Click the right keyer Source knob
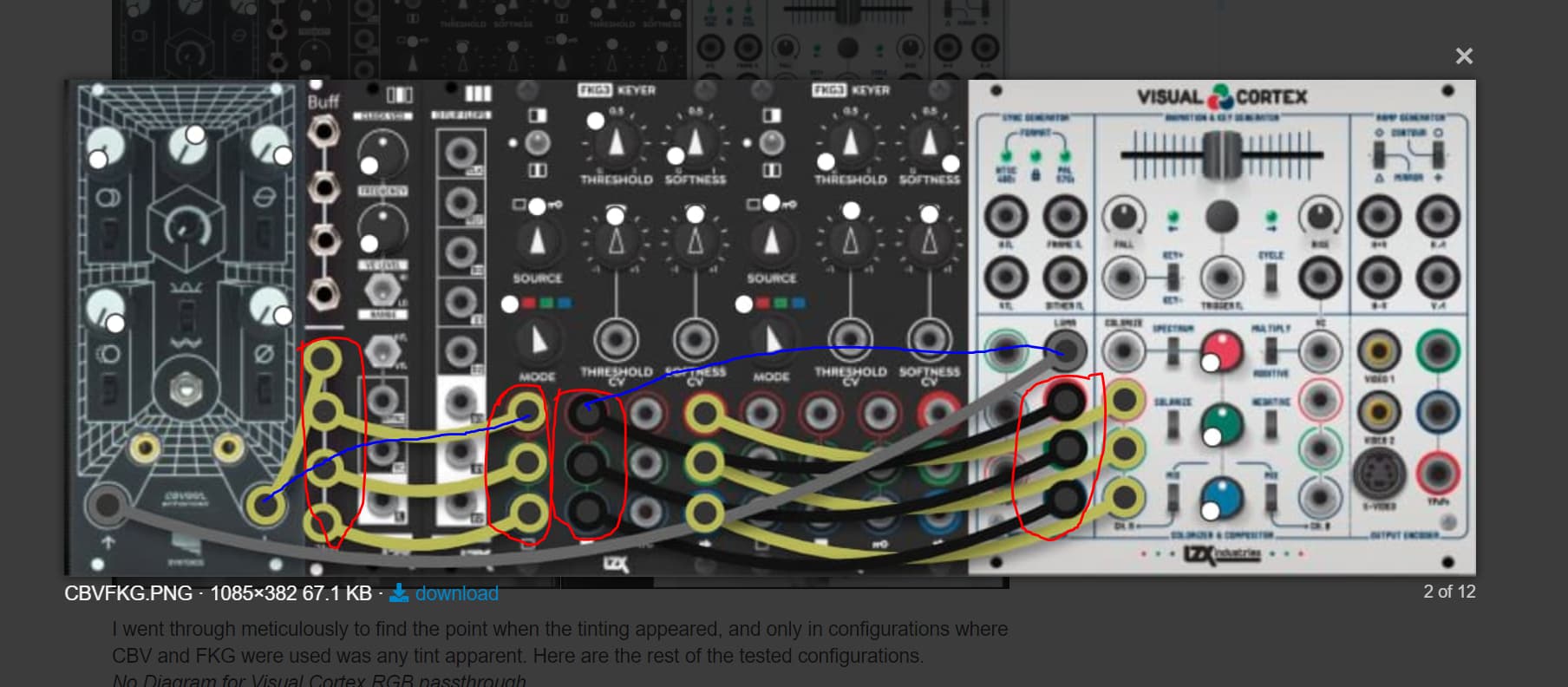 click(x=772, y=240)
